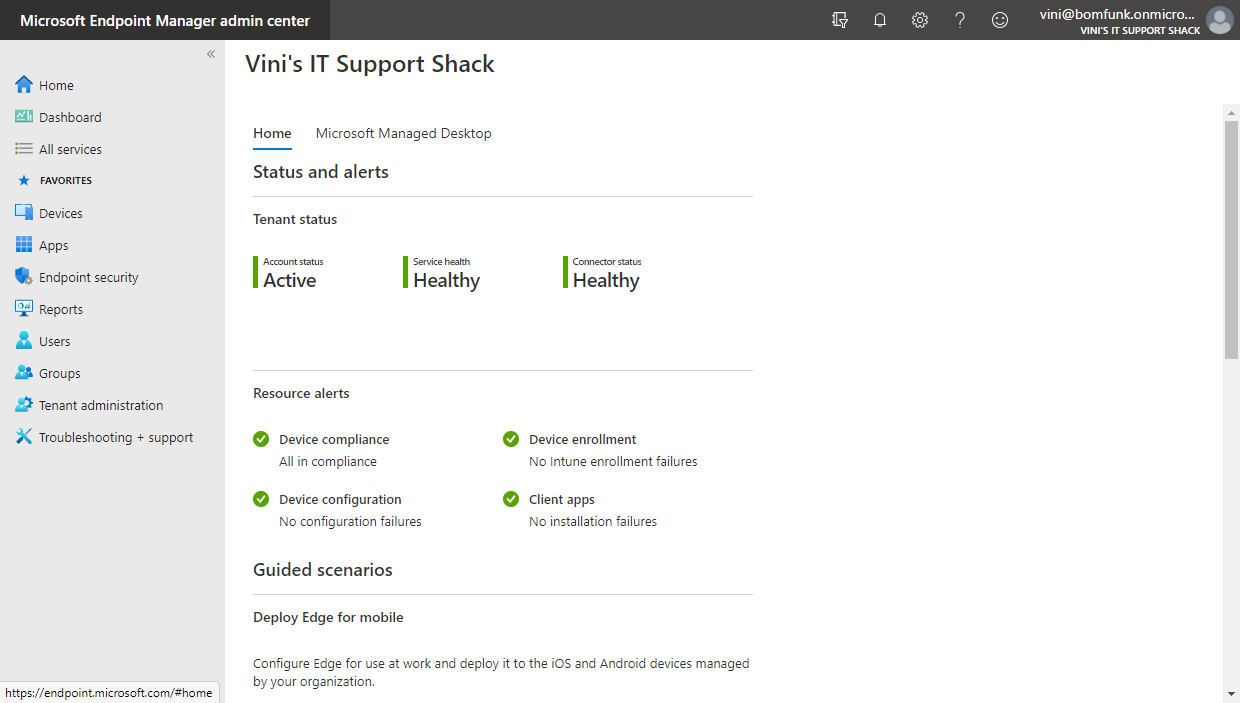
Task: Collapse the sidebar navigation menu
Action: click(x=211, y=54)
